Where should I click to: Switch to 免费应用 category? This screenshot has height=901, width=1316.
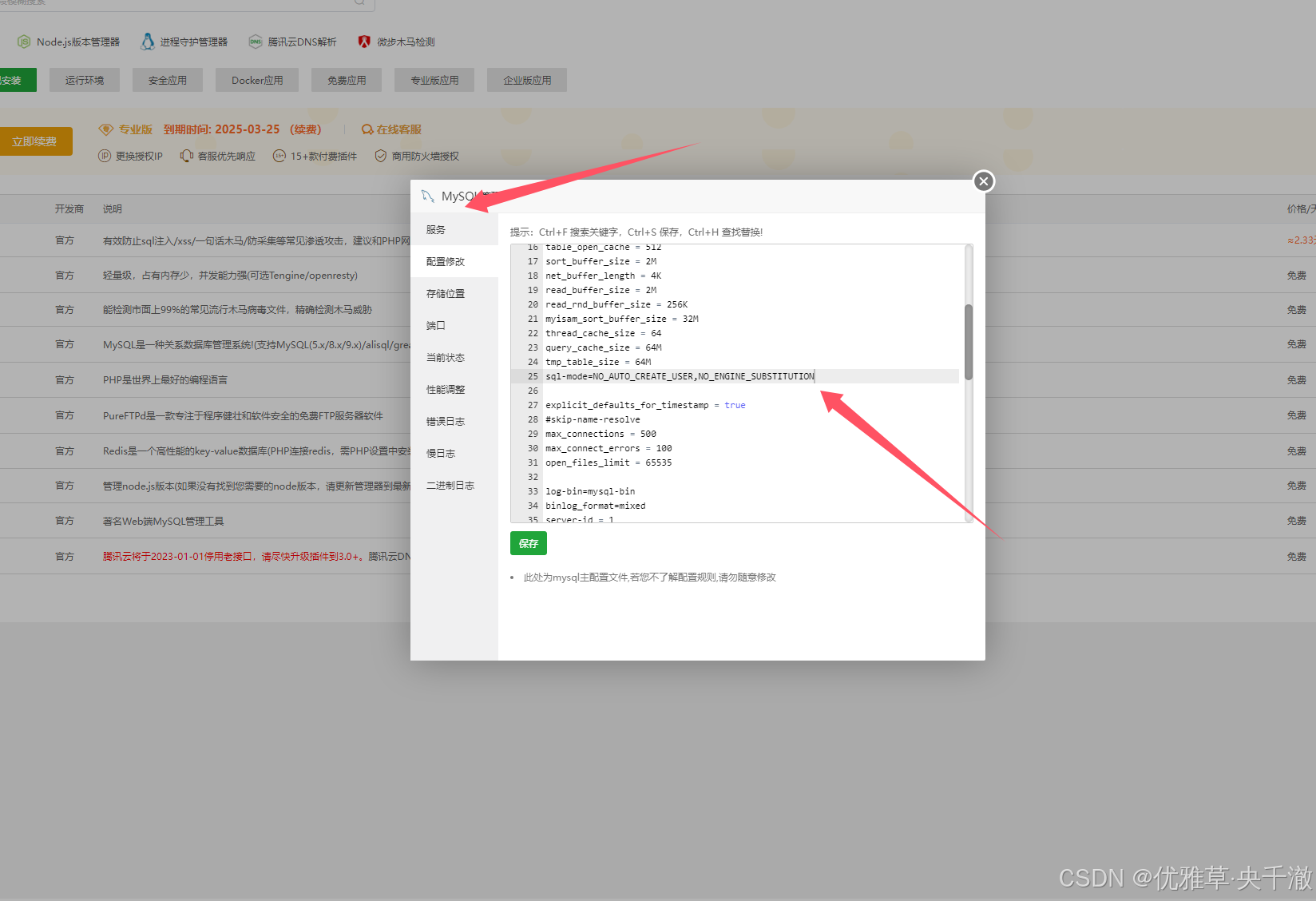pos(346,79)
